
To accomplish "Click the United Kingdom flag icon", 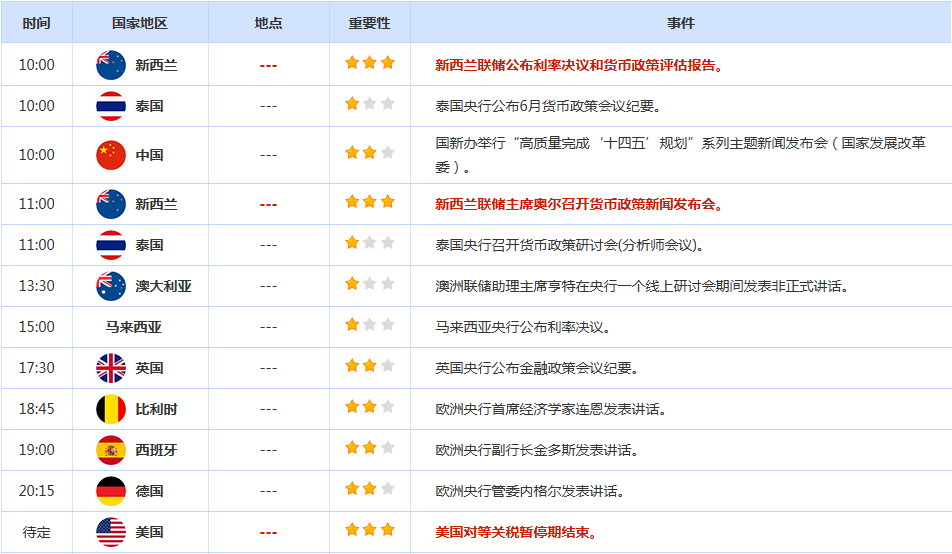I will point(111,368).
